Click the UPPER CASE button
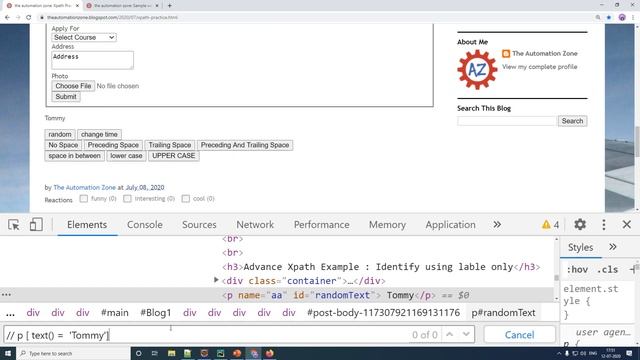 tap(173, 156)
